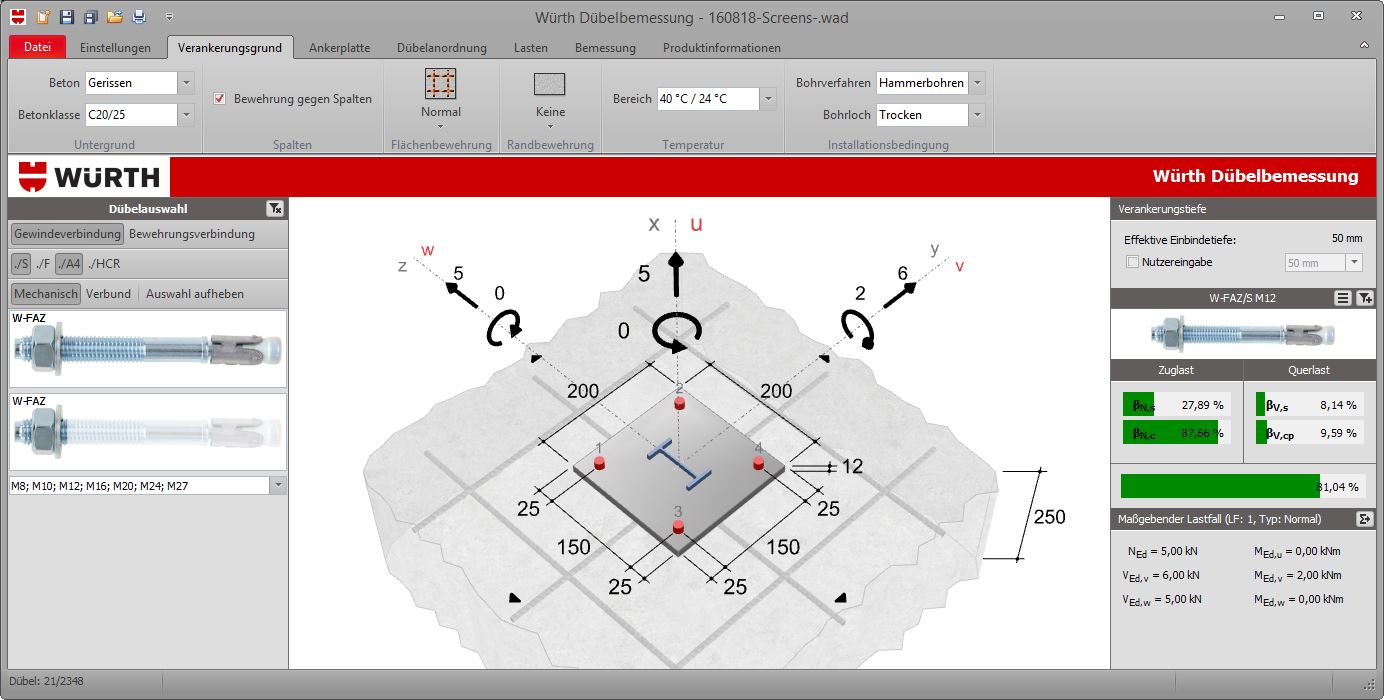
Task: Toggle Bewehrung gegen Spalten checkbox
Action: (x=220, y=99)
